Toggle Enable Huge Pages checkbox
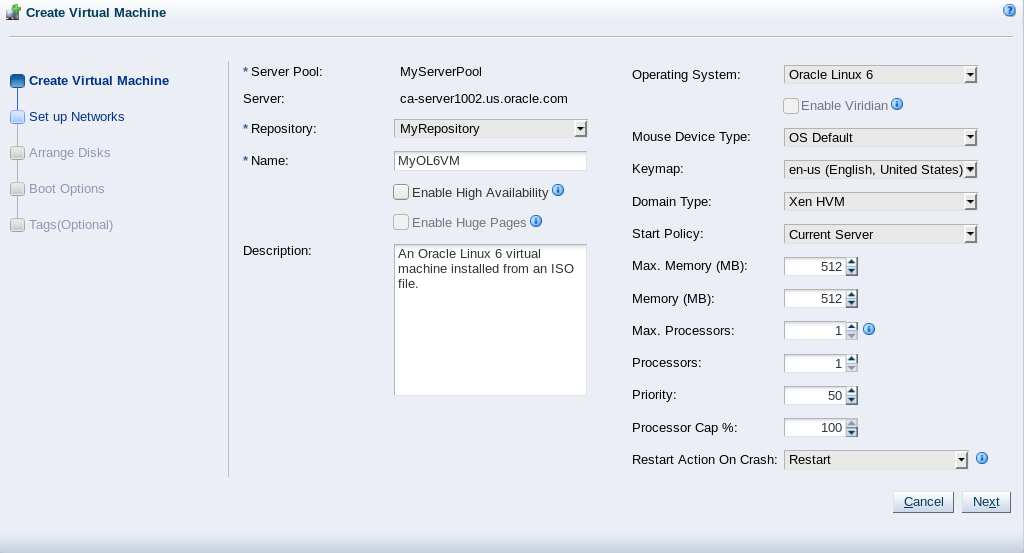Screen dimensions: 1024x553 click(401, 222)
